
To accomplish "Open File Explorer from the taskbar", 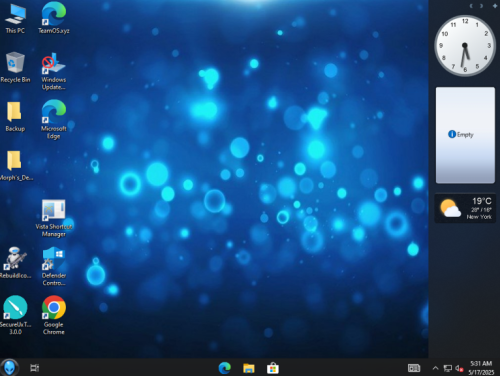I will [249, 368].
